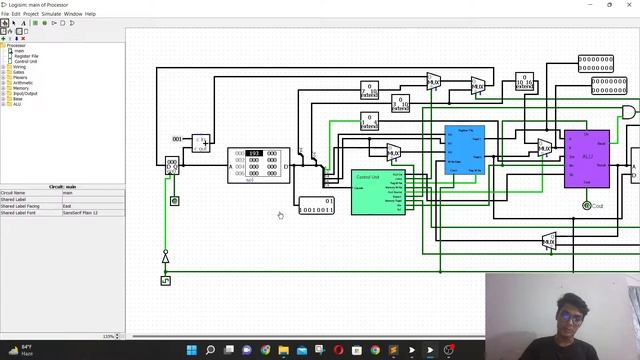Click the MUX next to the ALU
The image size is (640, 360).
tap(544, 148)
